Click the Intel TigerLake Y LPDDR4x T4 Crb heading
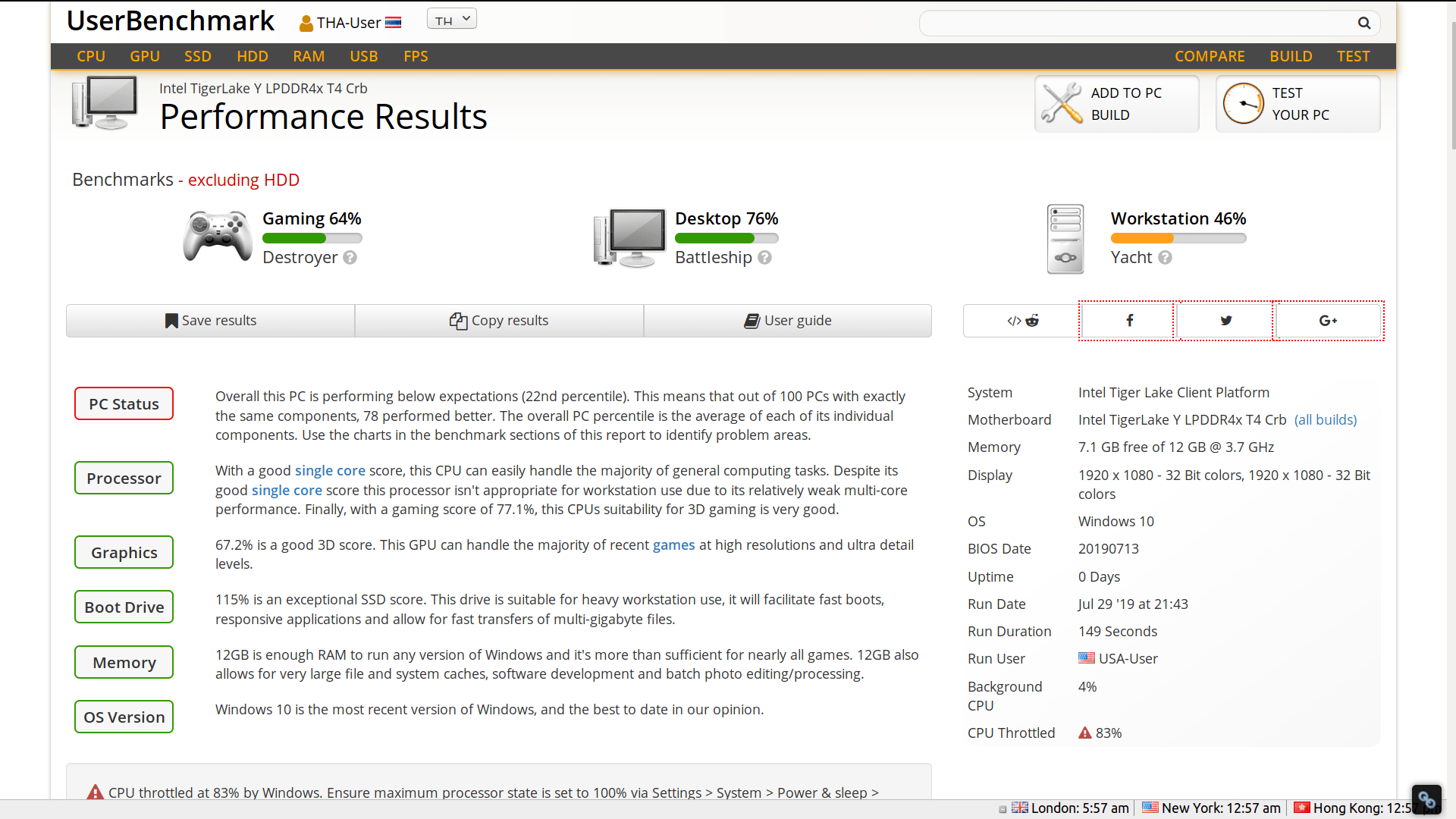This screenshot has width=1456, height=819. 263,88
